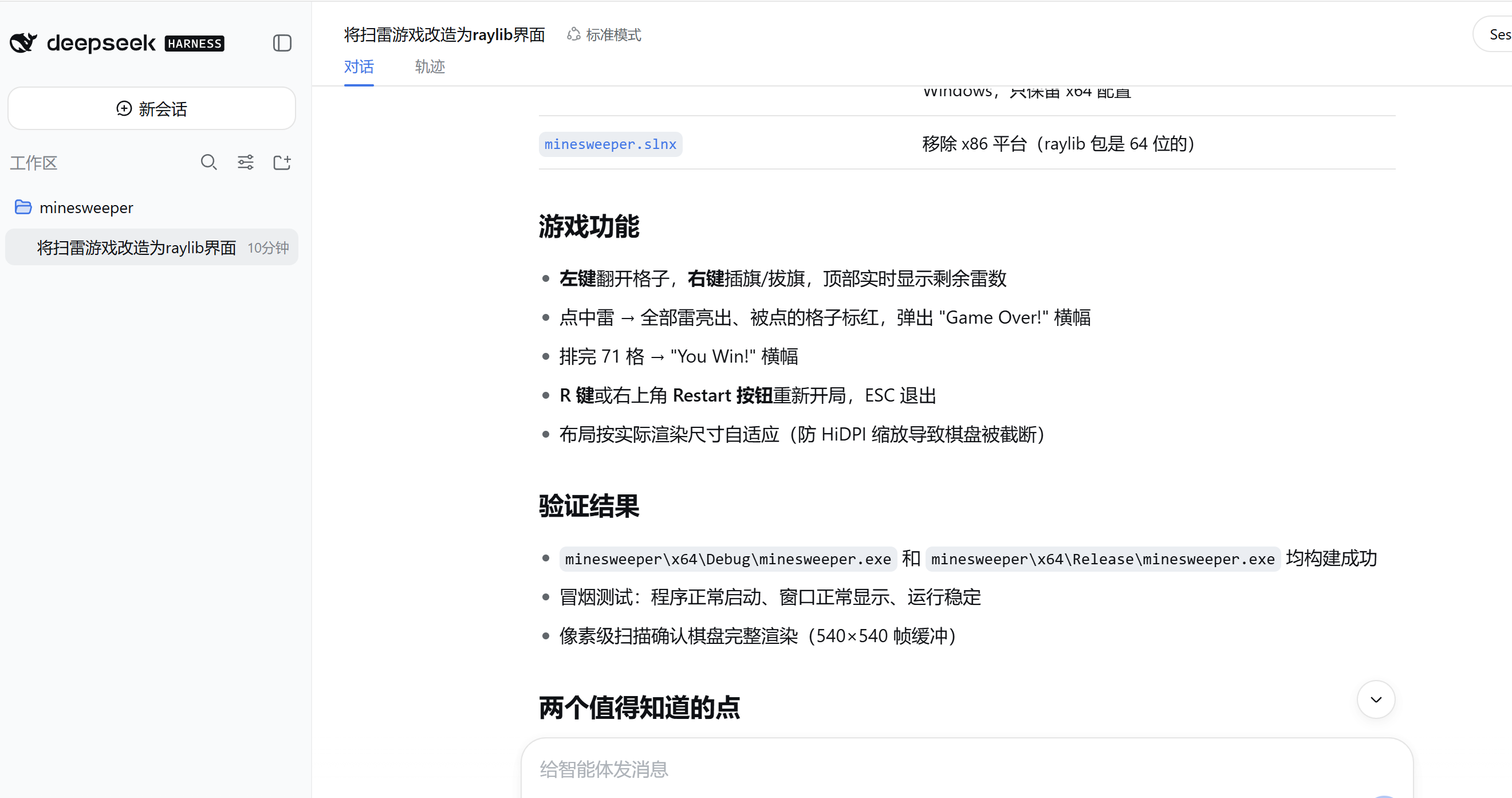
Task: Click the line about "You Win!" 横幅
Action: pyautogui.click(x=679, y=356)
